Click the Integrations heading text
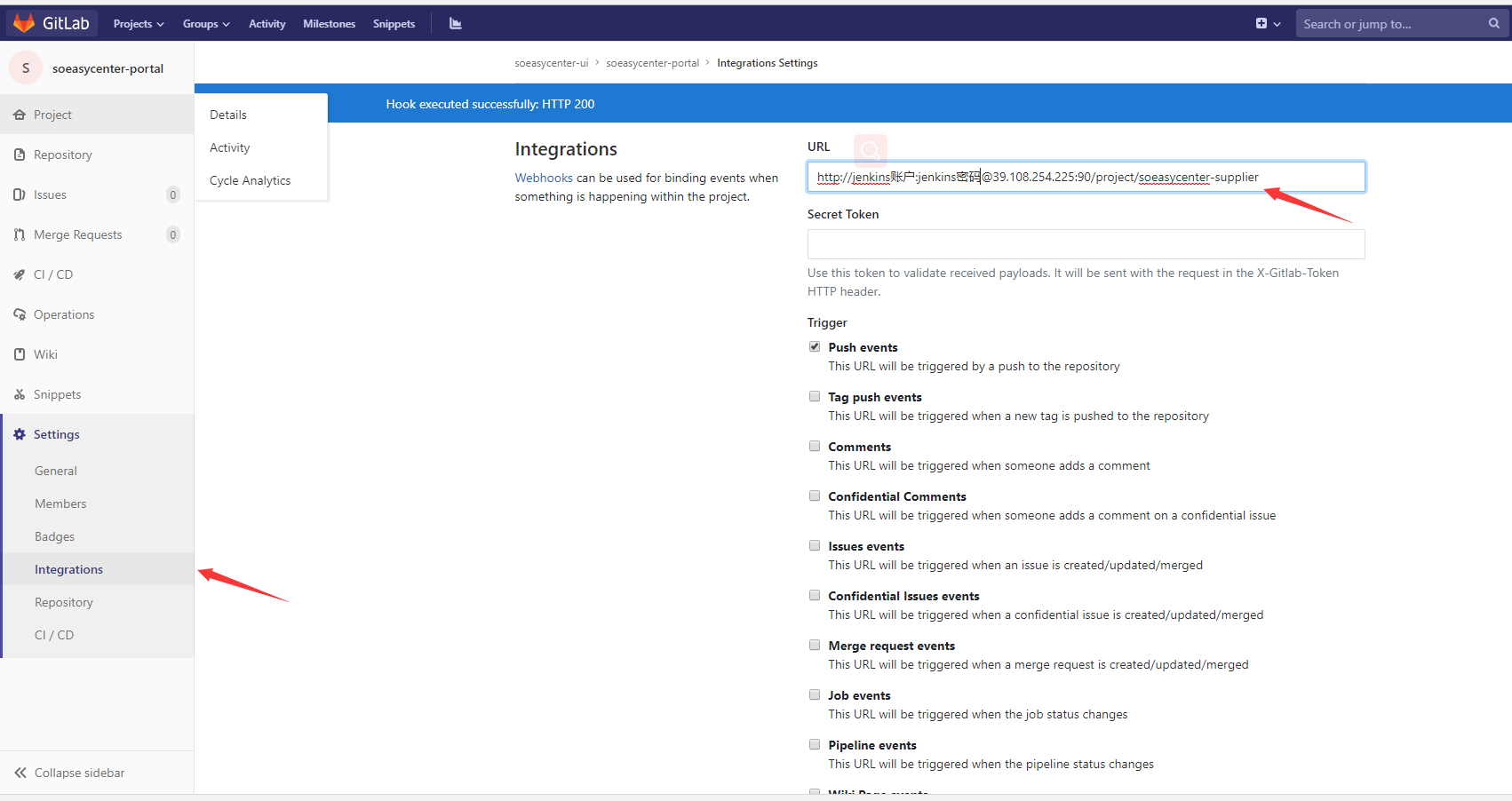The image size is (1512, 801). pos(566,149)
